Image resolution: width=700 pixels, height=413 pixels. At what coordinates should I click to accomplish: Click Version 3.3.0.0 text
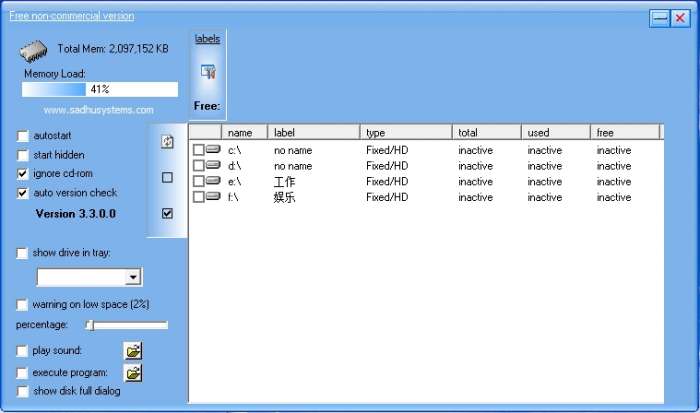tap(76, 214)
